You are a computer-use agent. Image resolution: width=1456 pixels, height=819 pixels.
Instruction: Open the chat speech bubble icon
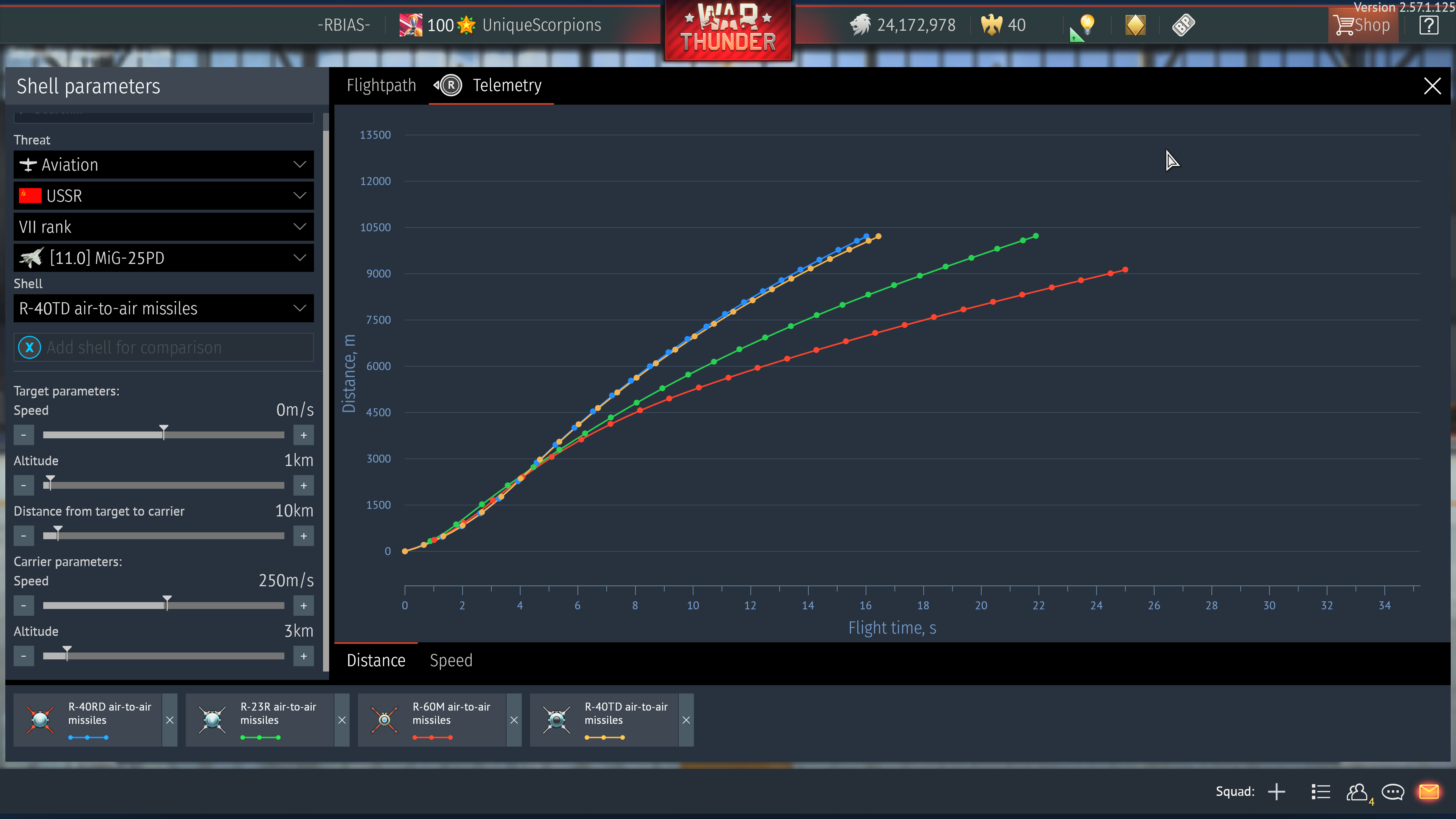pos(1393,791)
